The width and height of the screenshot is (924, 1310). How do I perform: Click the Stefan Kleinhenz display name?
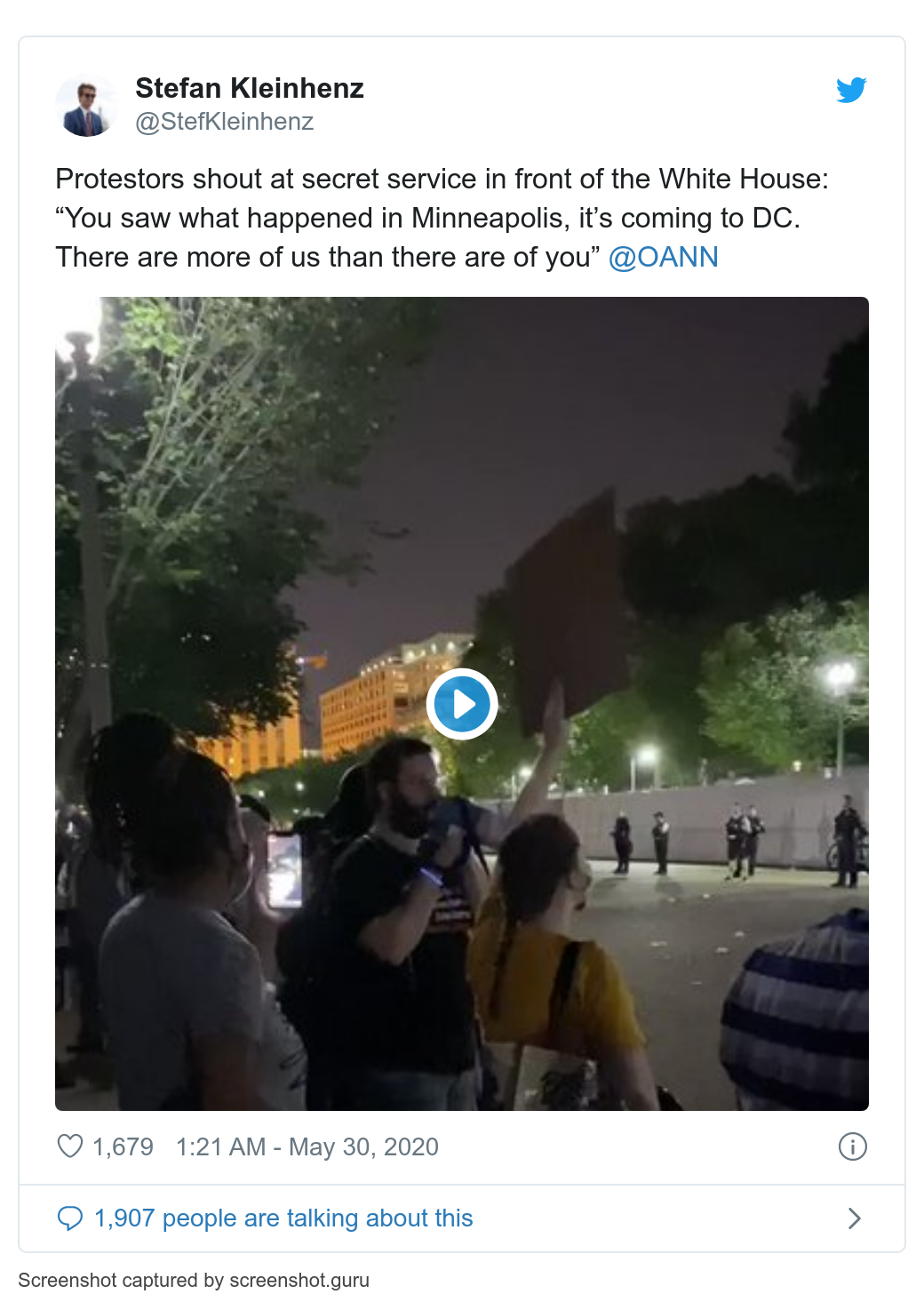(250, 88)
